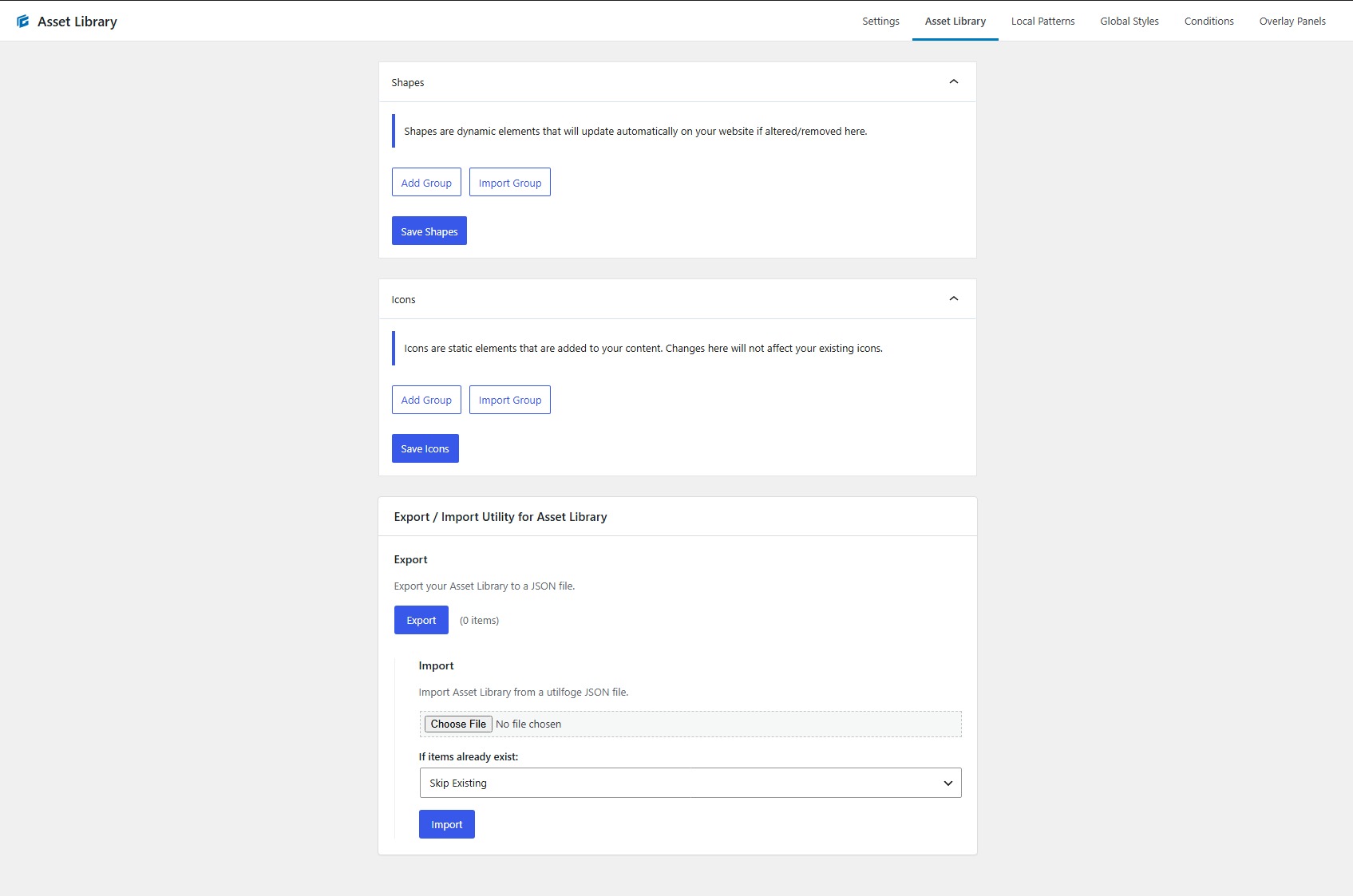Switch to the Local Patterns tab

pyautogui.click(x=1042, y=22)
